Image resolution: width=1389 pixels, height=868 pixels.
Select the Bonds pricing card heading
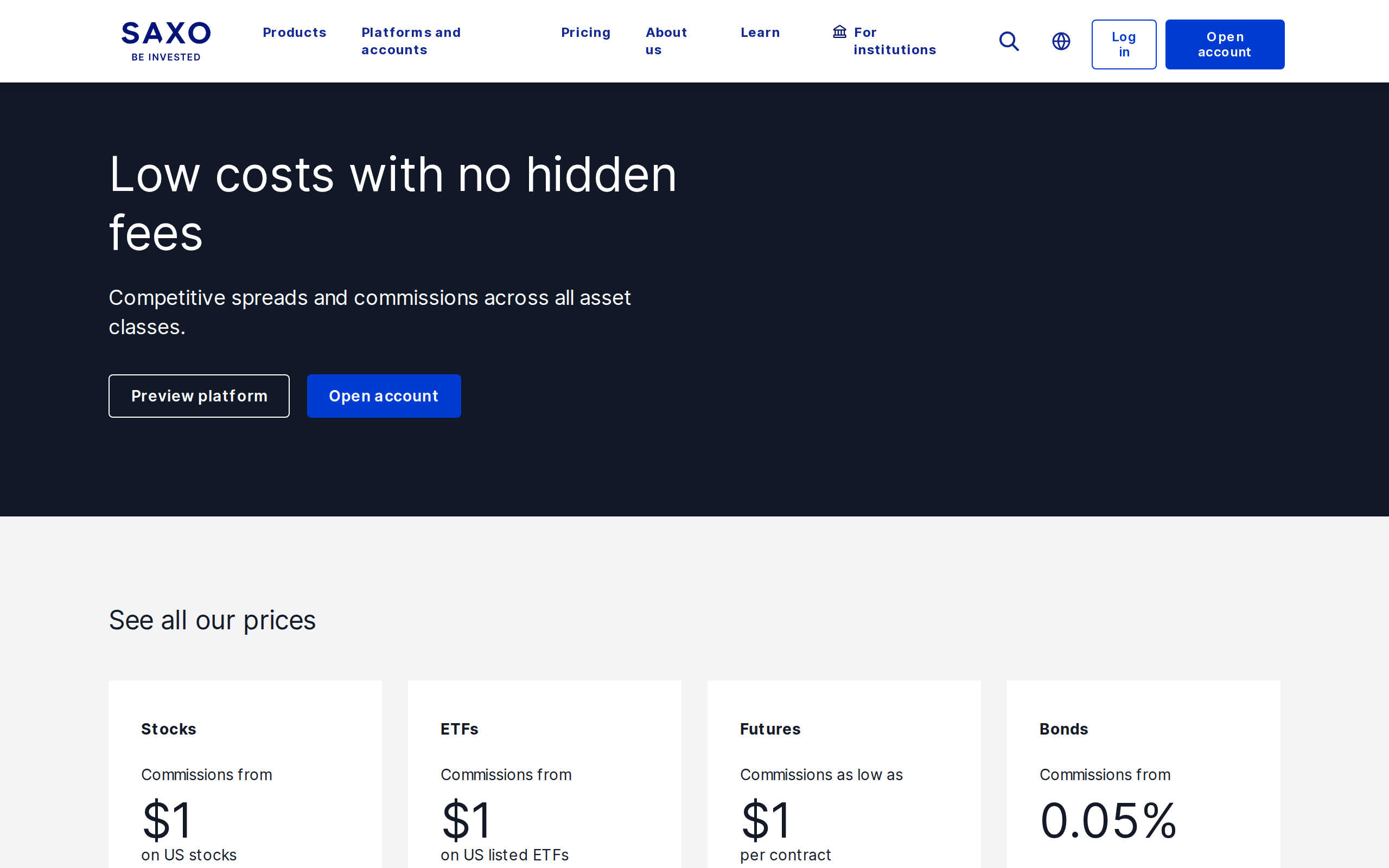click(1063, 729)
